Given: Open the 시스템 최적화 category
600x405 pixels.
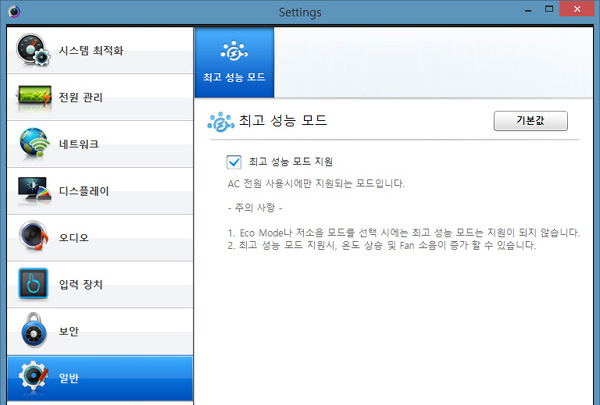Looking at the screenshot, I should (x=100, y=50).
